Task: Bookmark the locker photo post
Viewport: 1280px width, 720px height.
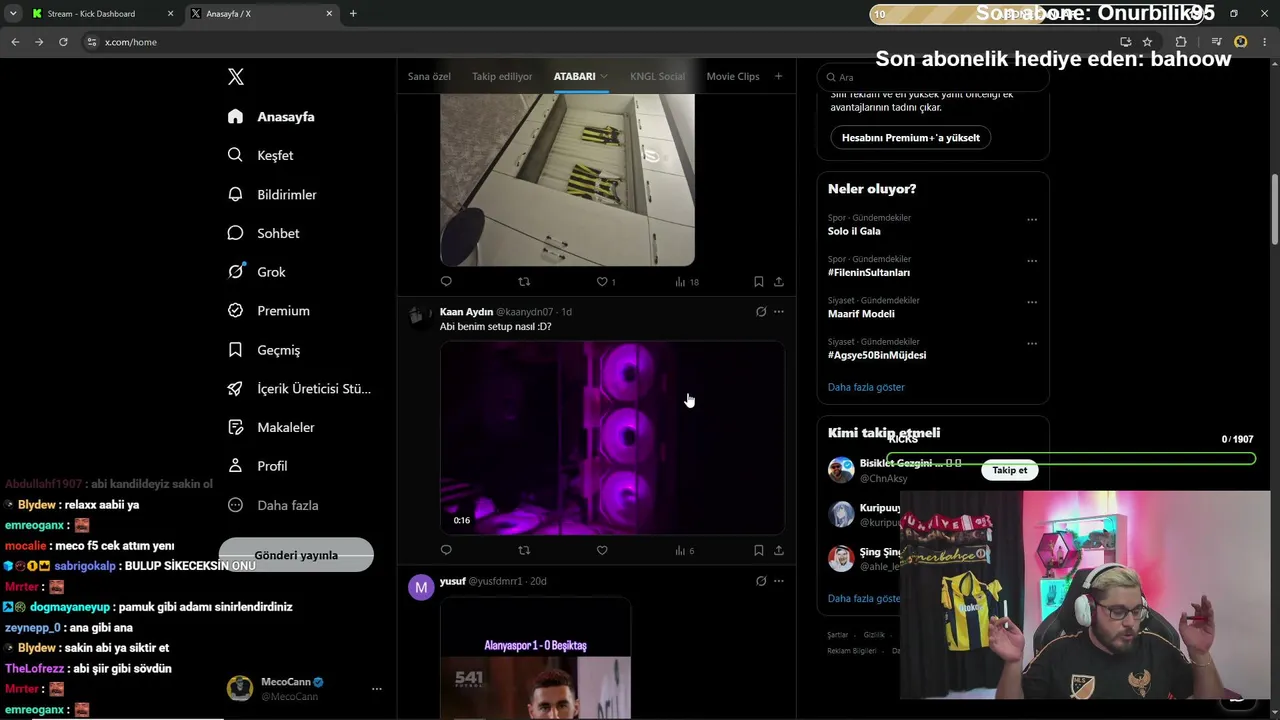Action: click(759, 282)
